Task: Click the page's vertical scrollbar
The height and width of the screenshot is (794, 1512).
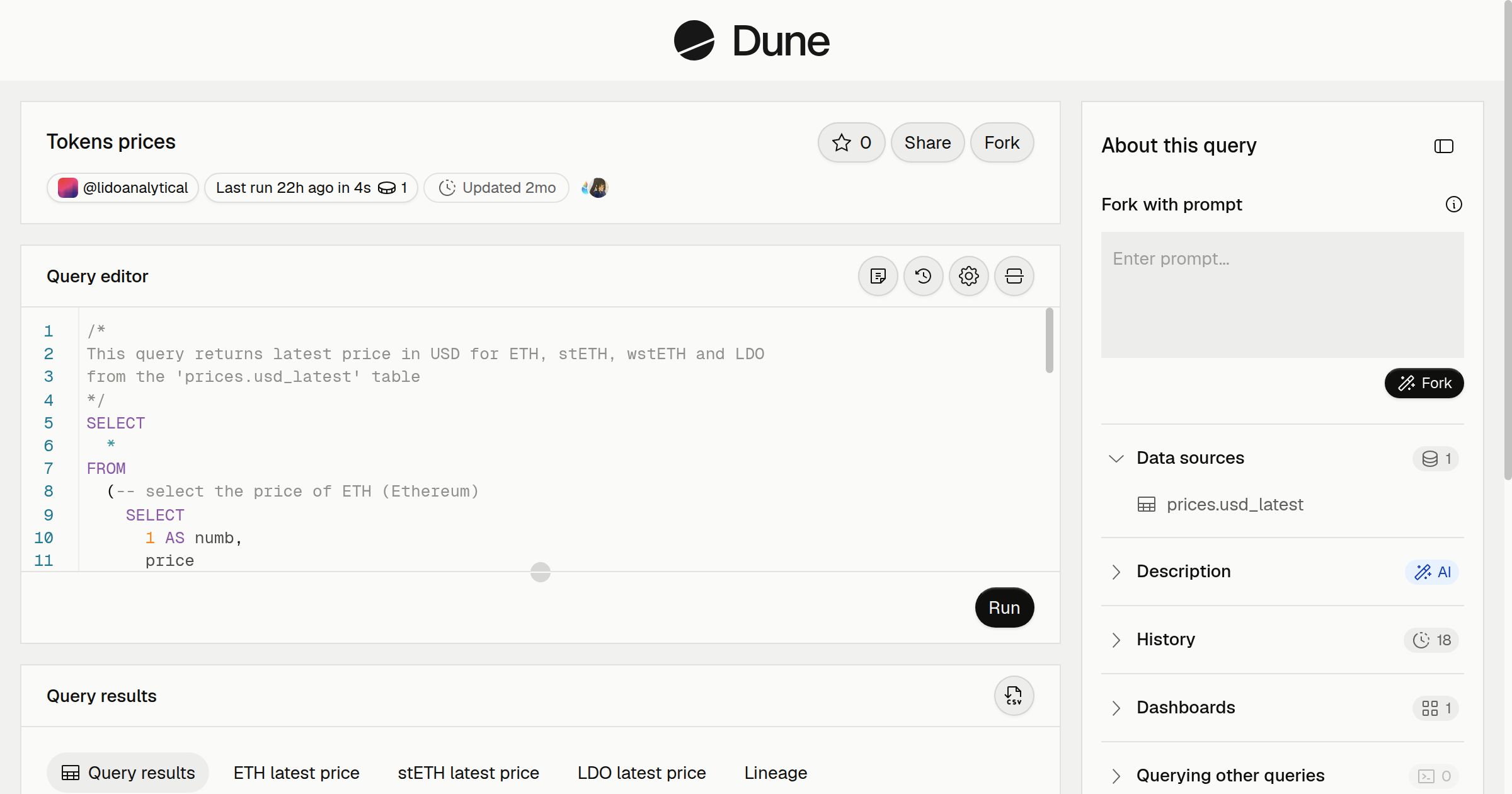Action: [x=1508, y=239]
